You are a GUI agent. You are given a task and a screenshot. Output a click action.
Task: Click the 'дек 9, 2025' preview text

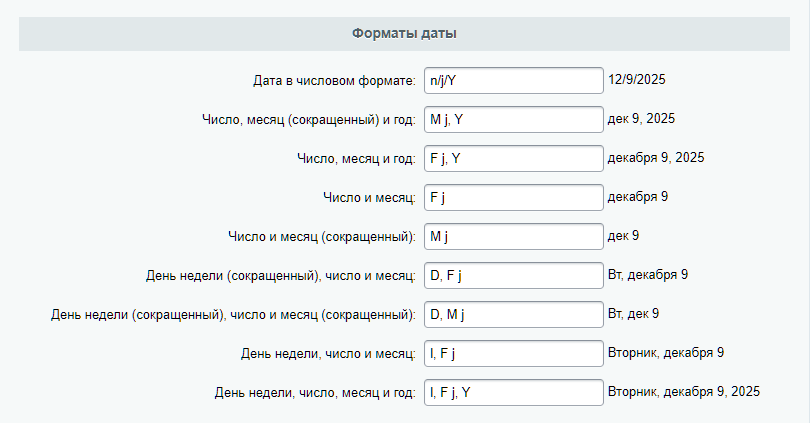[641, 118]
